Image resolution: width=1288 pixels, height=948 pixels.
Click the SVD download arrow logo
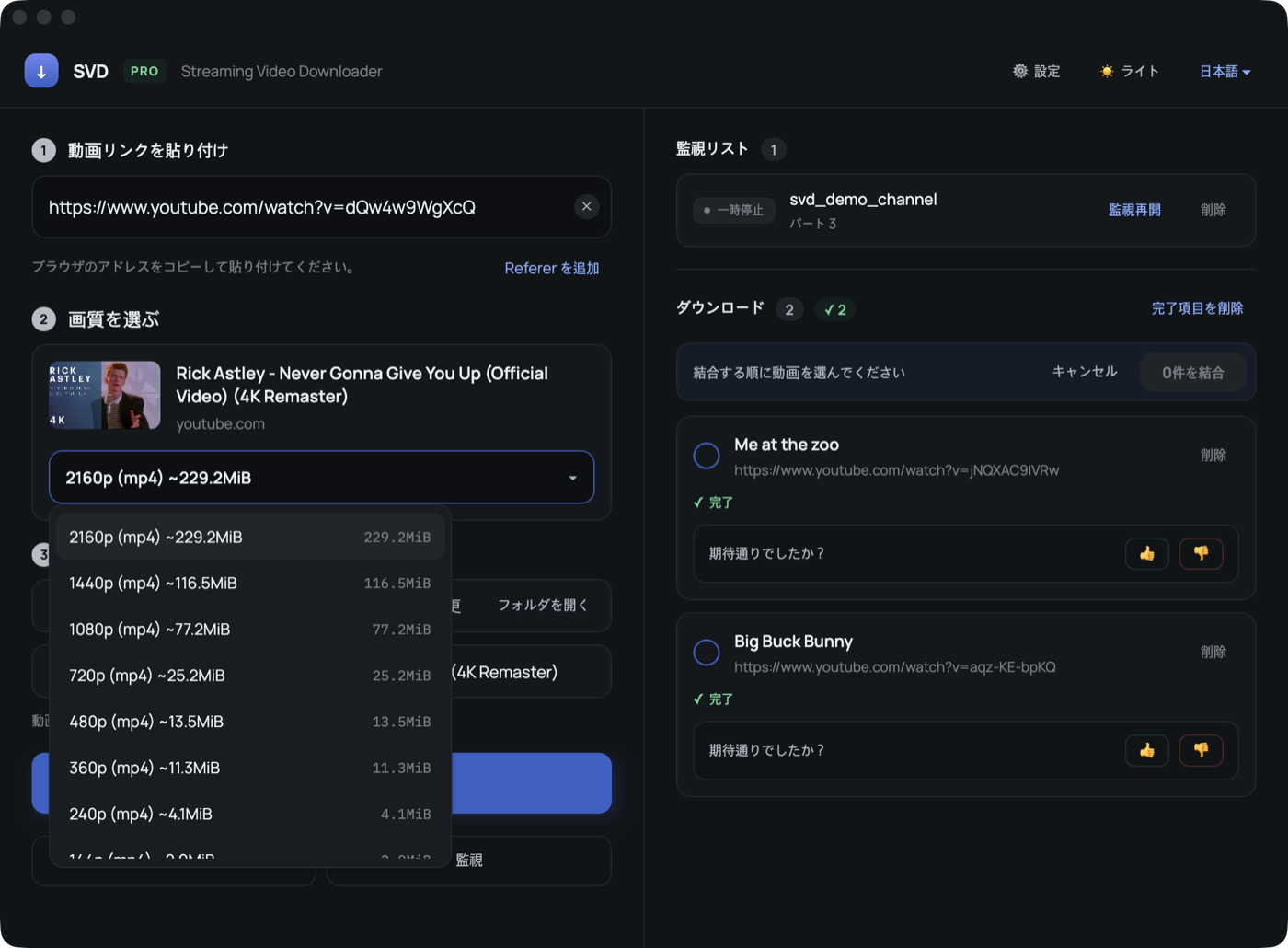coord(41,71)
